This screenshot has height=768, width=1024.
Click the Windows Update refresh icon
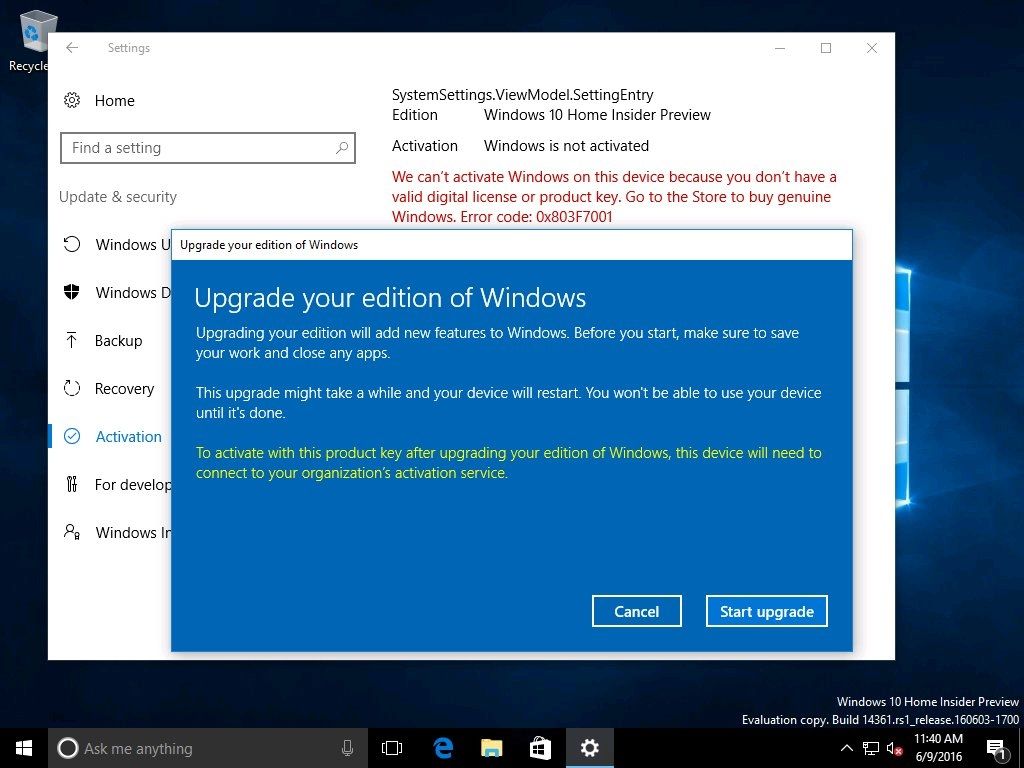(72, 244)
